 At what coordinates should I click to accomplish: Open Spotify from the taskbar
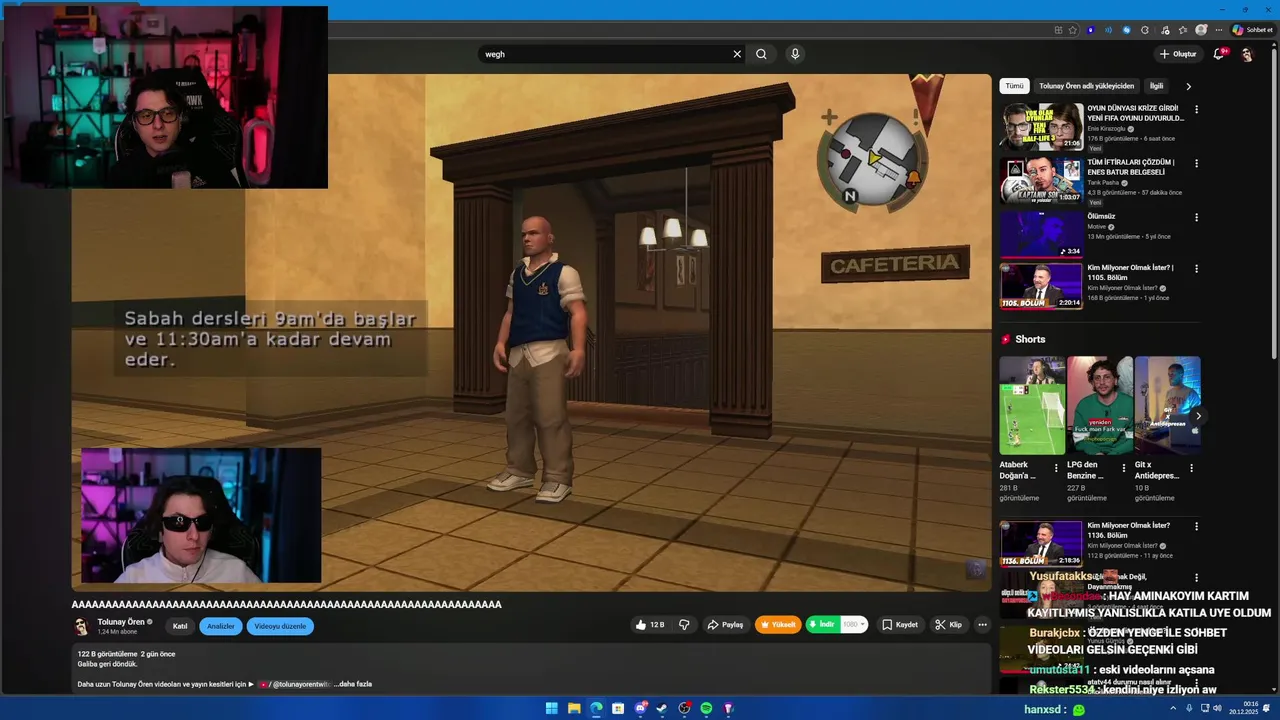[x=706, y=709]
